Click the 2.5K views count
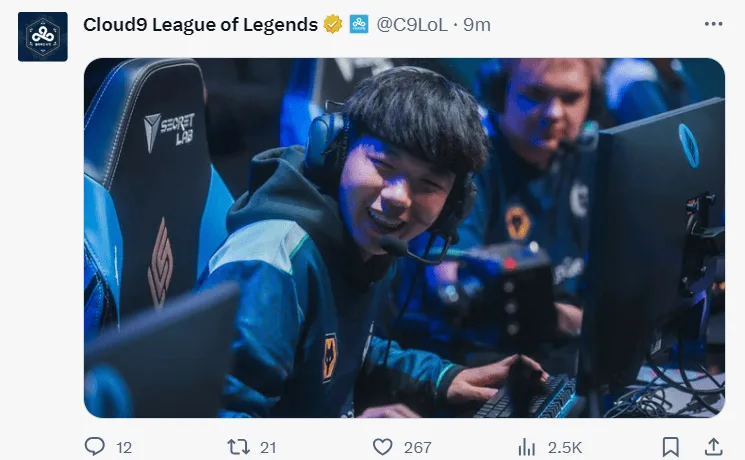 click(x=564, y=448)
